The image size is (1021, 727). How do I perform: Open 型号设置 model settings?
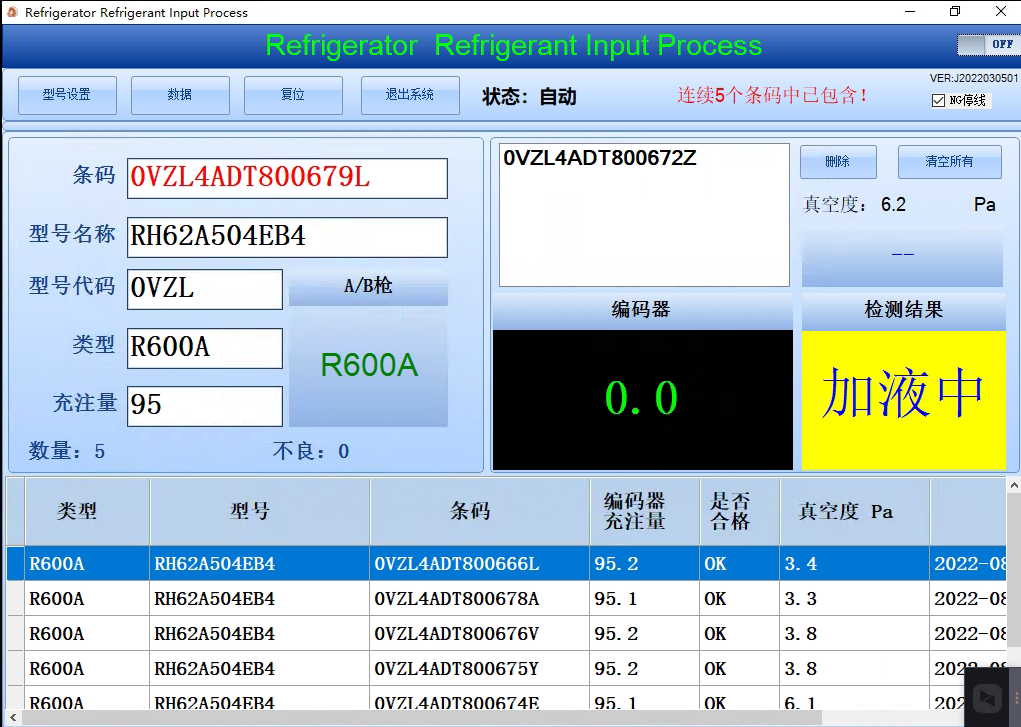(x=67, y=95)
